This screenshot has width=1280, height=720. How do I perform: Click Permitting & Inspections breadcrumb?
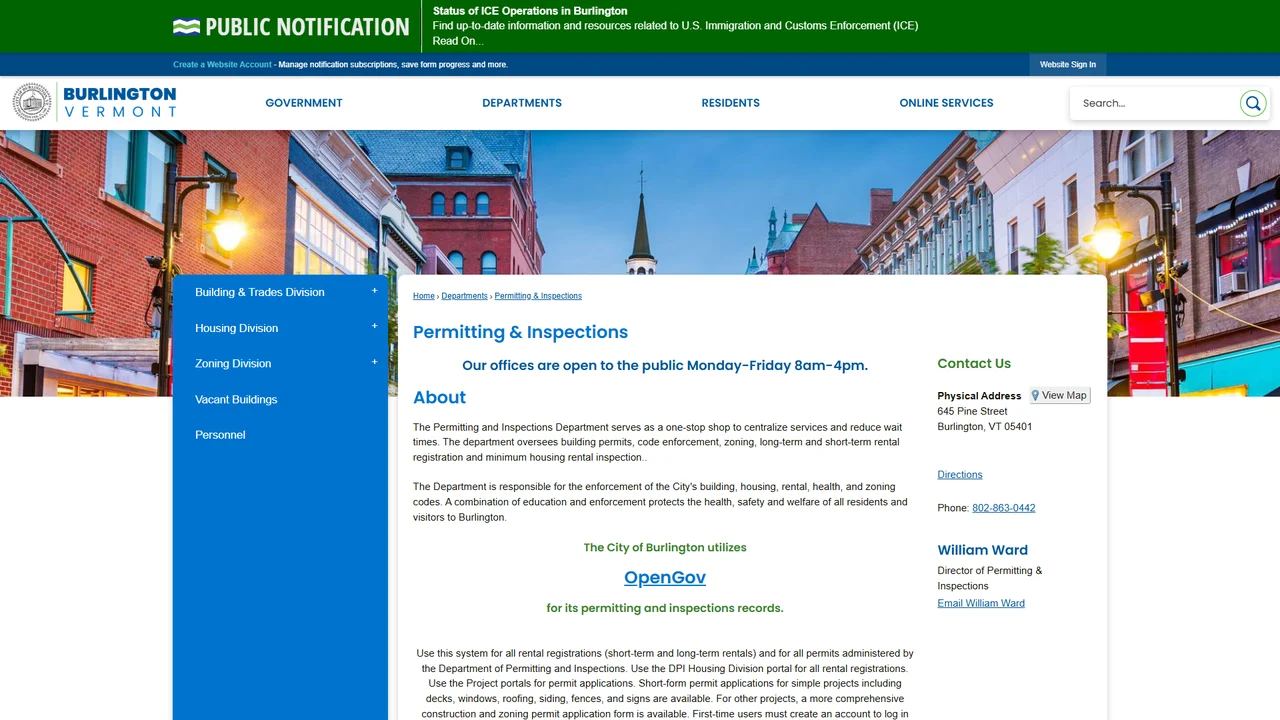coord(538,296)
